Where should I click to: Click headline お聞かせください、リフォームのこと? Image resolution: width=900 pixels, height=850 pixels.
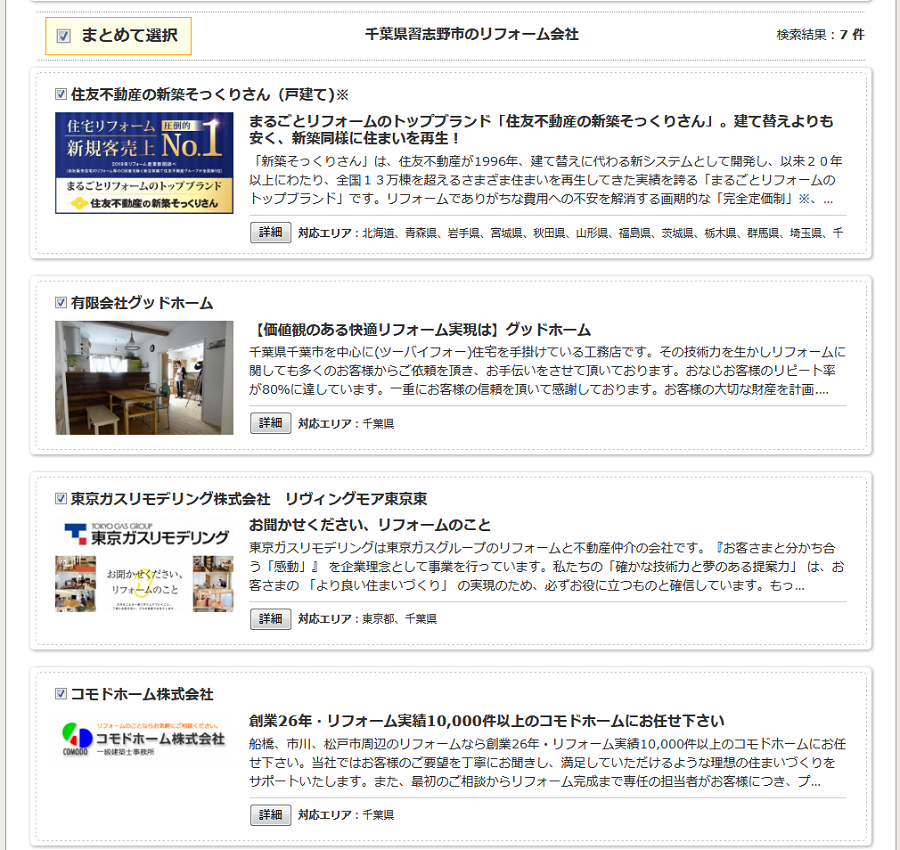[x=370, y=525]
